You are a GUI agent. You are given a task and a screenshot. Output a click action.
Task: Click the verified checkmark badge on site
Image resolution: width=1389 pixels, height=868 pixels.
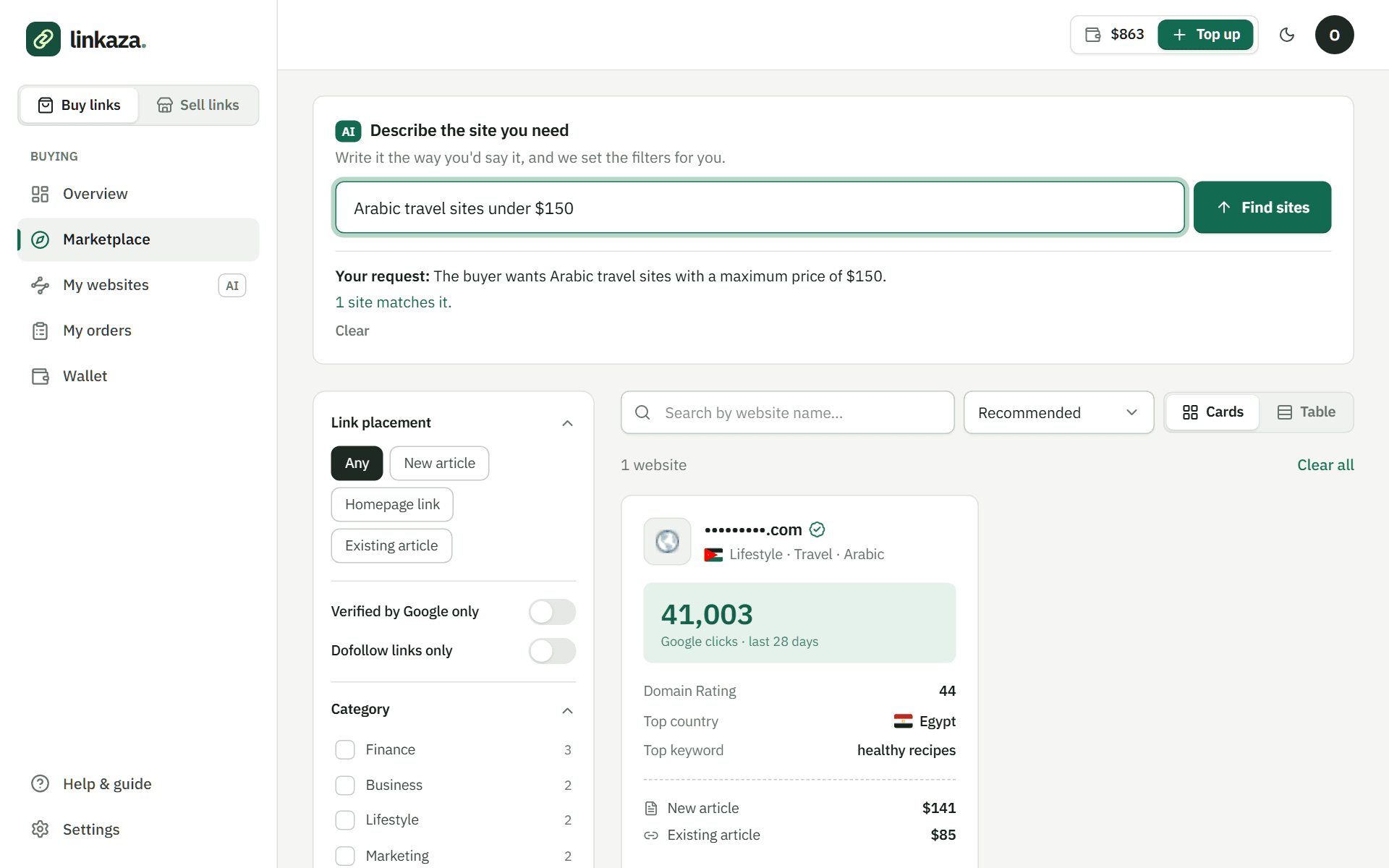[x=817, y=529]
